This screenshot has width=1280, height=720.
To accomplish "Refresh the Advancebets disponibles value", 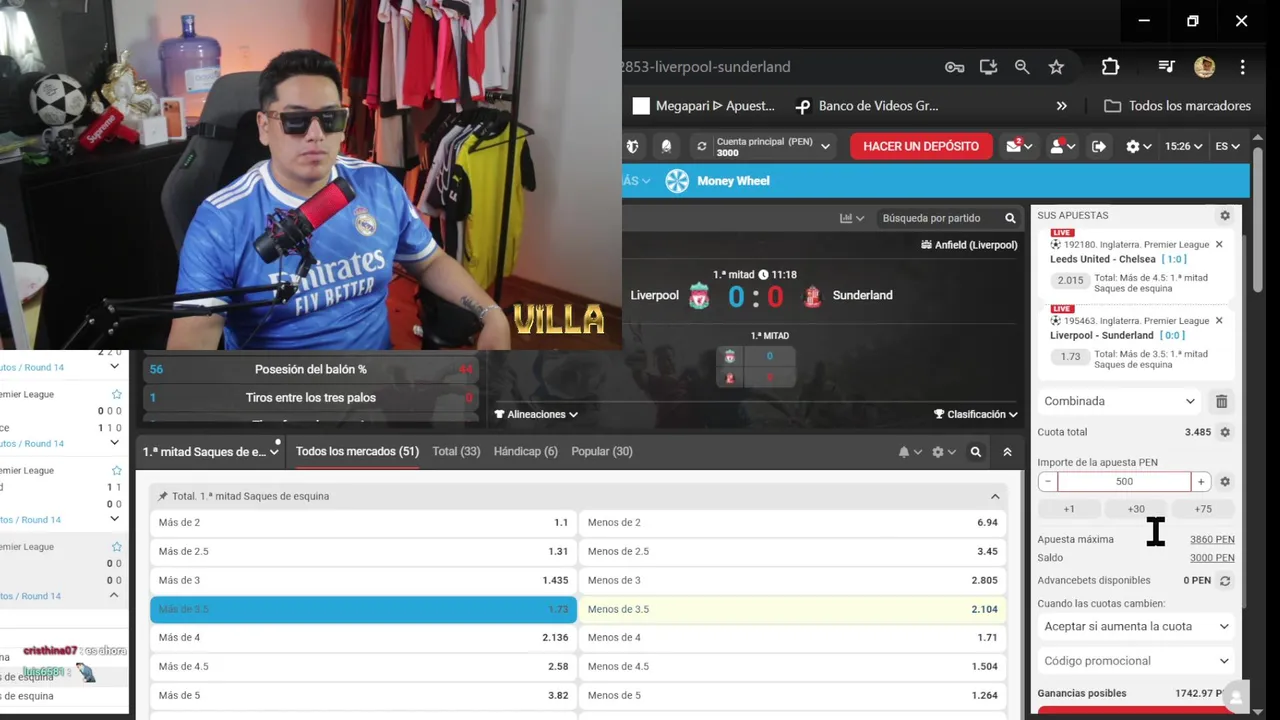I will 1224,580.
